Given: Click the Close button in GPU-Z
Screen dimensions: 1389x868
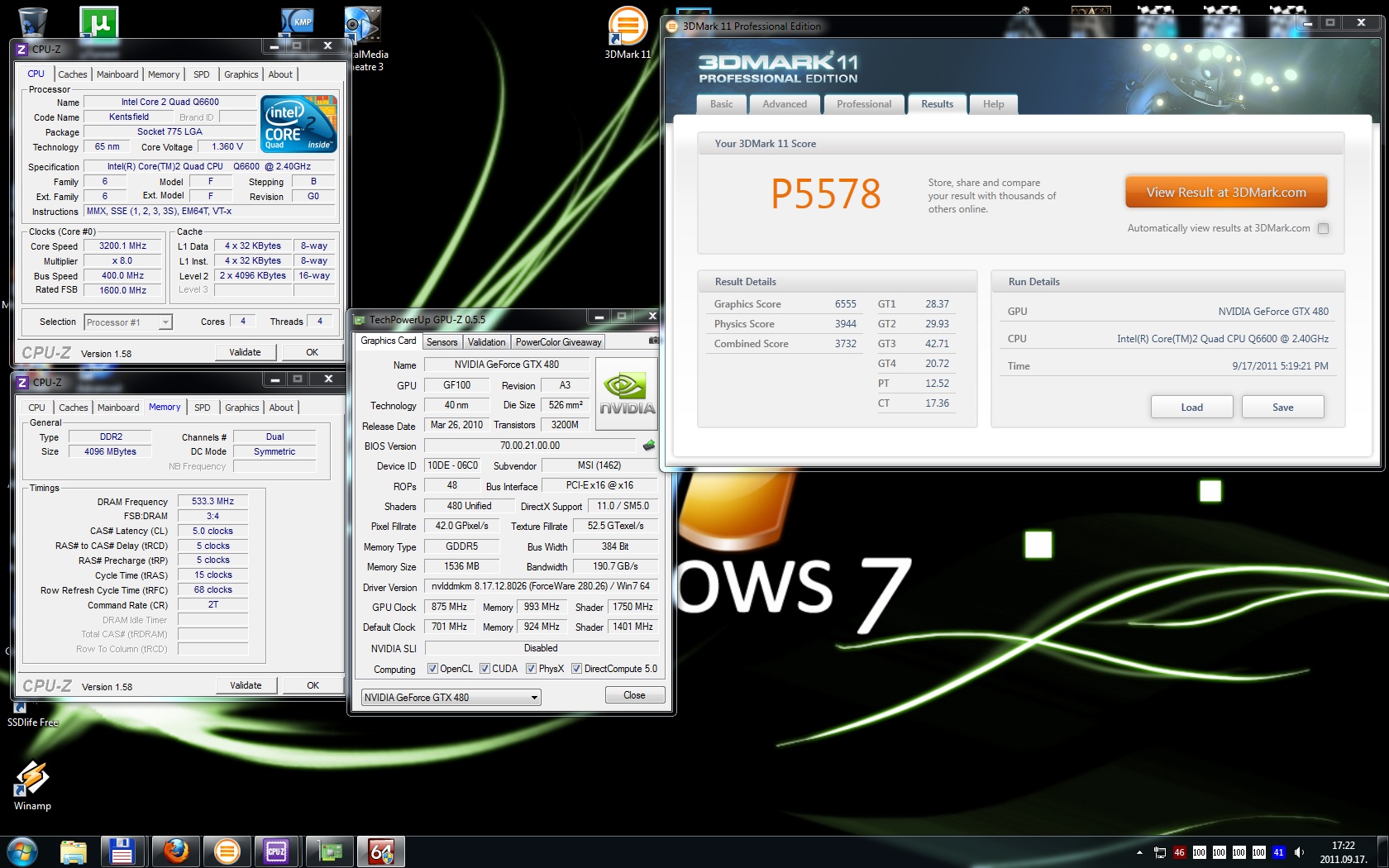Looking at the screenshot, I should 634,695.
